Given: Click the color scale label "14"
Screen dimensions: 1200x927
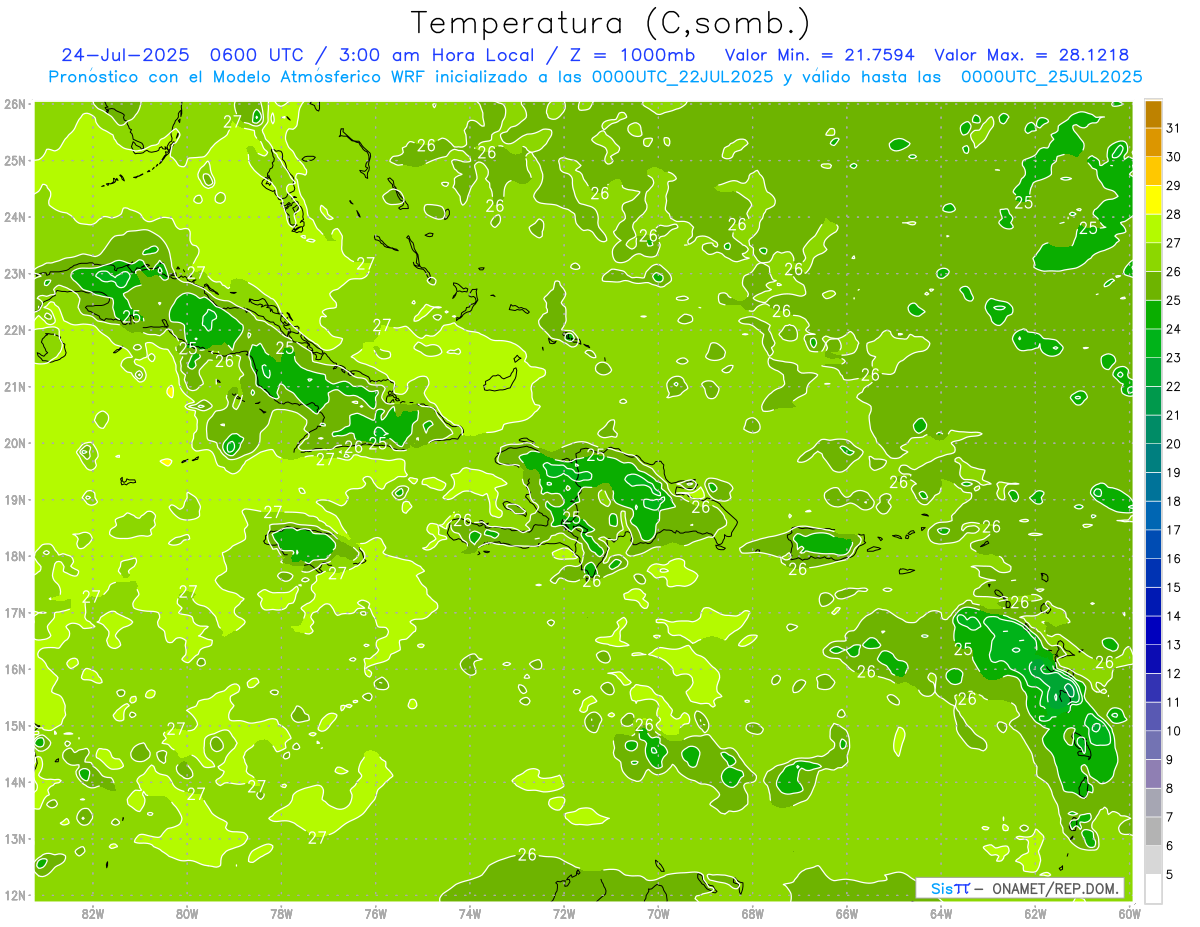Looking at the screenshot, I should 1174,616.
